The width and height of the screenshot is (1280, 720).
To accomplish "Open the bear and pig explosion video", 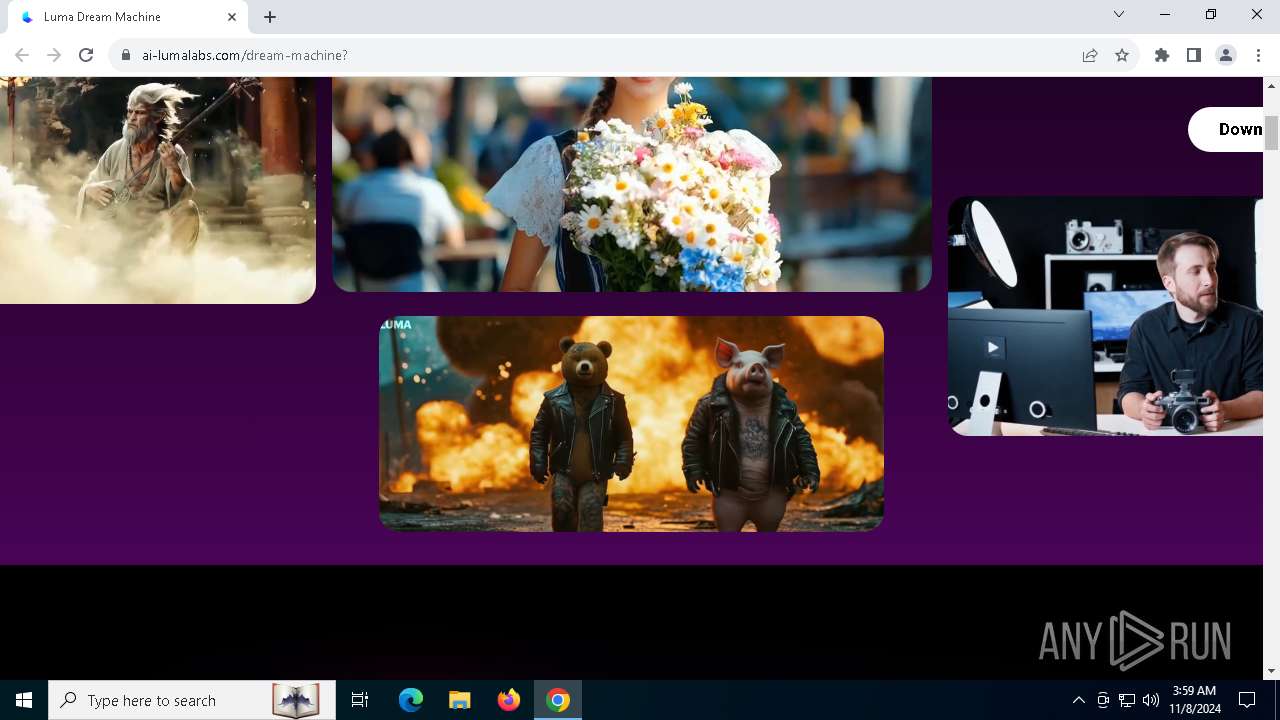I will 631,423.
